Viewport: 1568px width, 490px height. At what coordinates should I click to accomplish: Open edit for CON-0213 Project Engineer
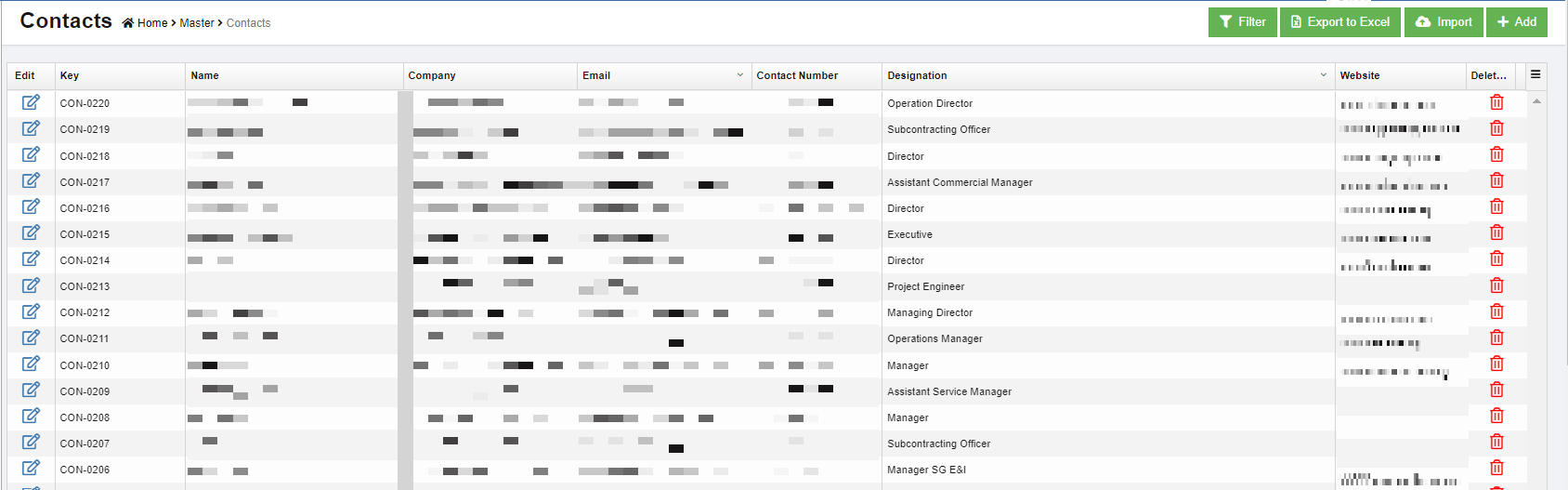31,285
